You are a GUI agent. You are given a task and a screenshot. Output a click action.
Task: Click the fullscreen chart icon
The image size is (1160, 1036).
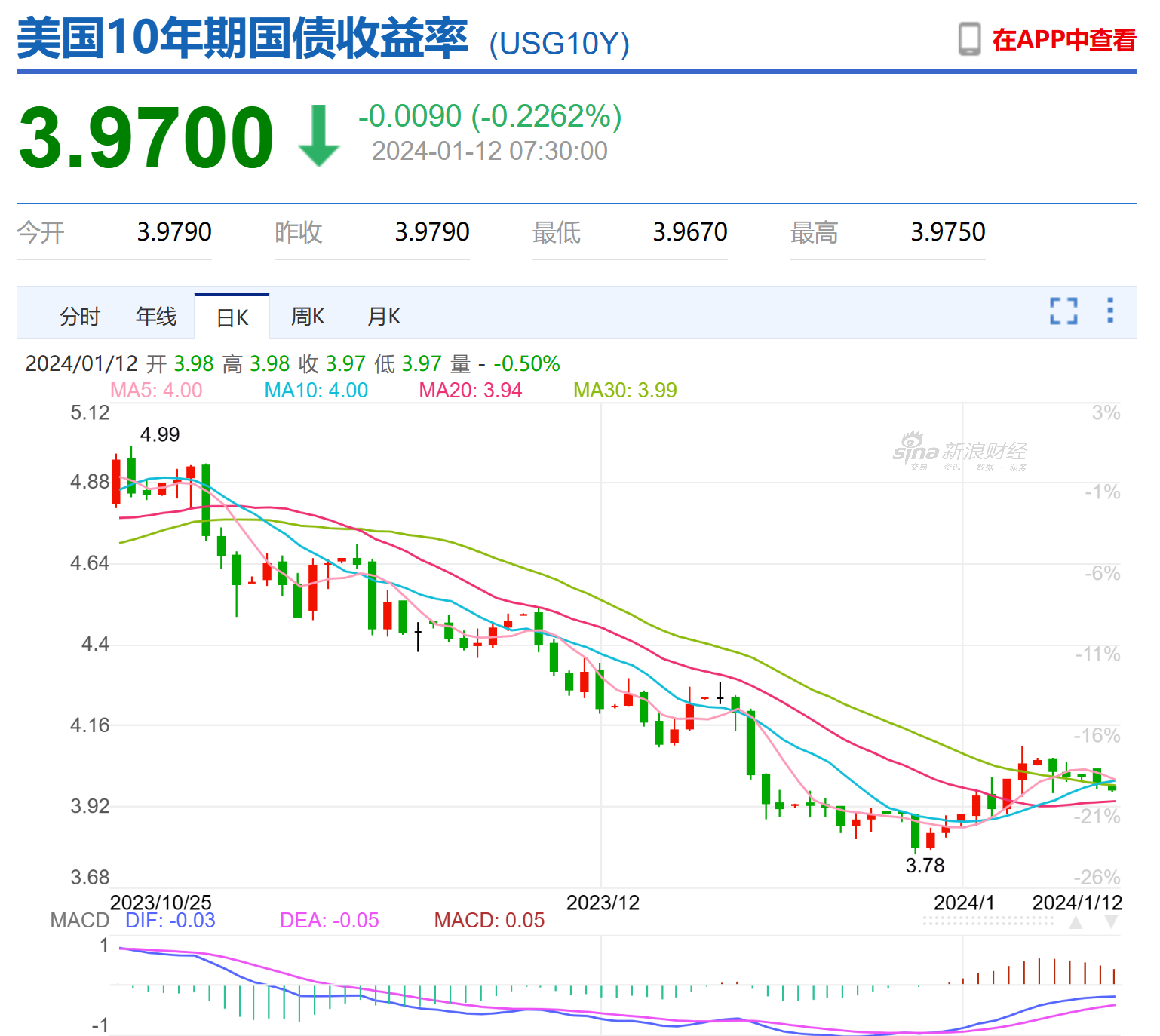point(1063,311)
